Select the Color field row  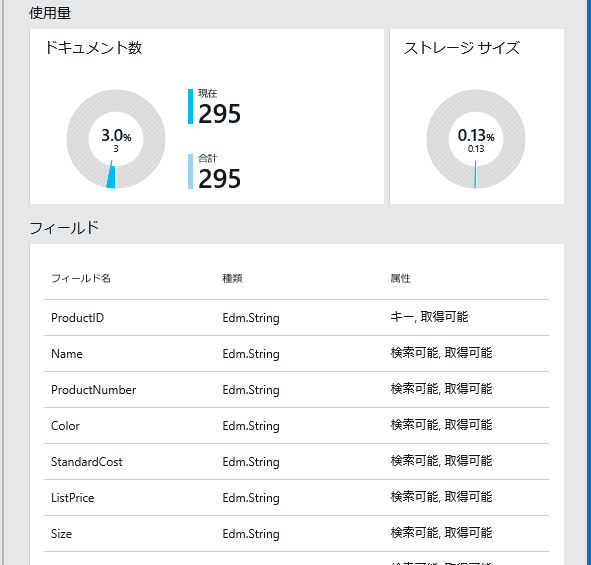click(x=296, y=426)
